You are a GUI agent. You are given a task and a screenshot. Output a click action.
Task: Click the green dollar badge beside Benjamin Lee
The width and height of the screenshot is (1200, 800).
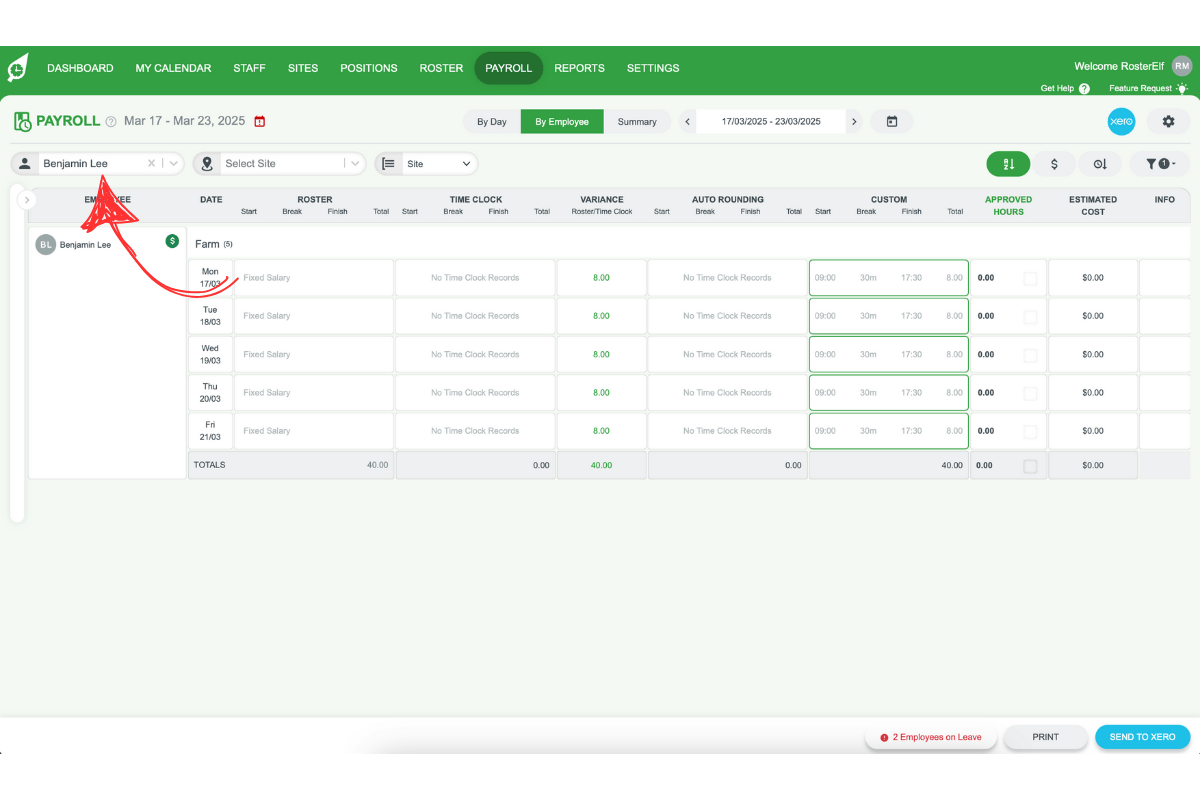(x=172, y=242)
